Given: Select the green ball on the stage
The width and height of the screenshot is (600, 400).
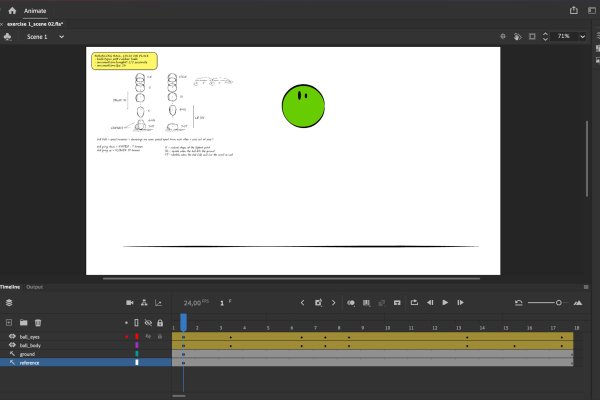Looking at the screenshot, I should pyautogui.click(x=303, y=106).
